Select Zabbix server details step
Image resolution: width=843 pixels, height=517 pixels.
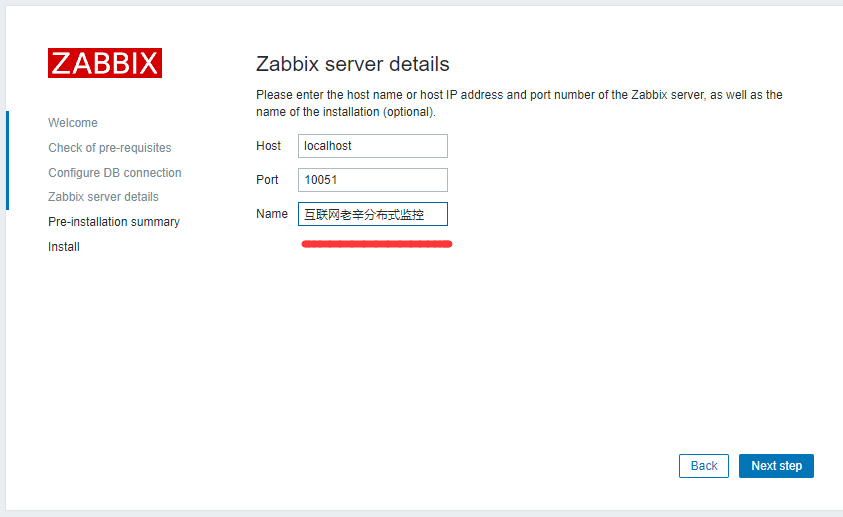103,197
